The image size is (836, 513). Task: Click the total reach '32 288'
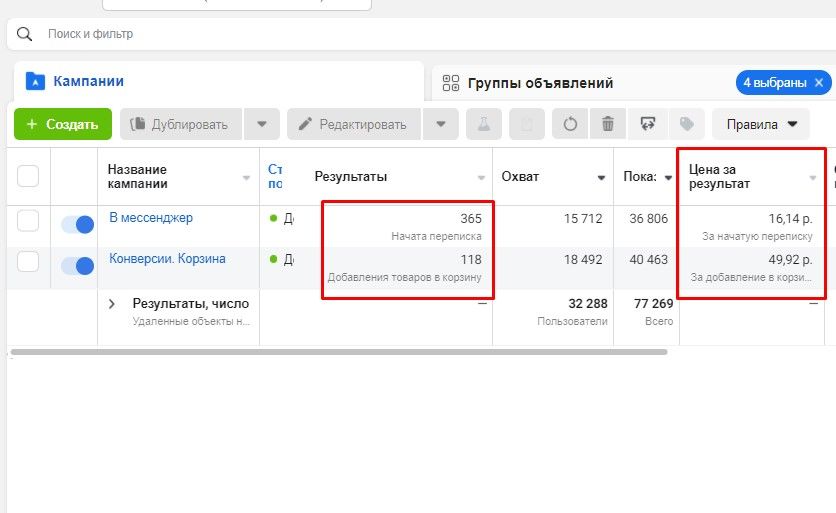588,304
